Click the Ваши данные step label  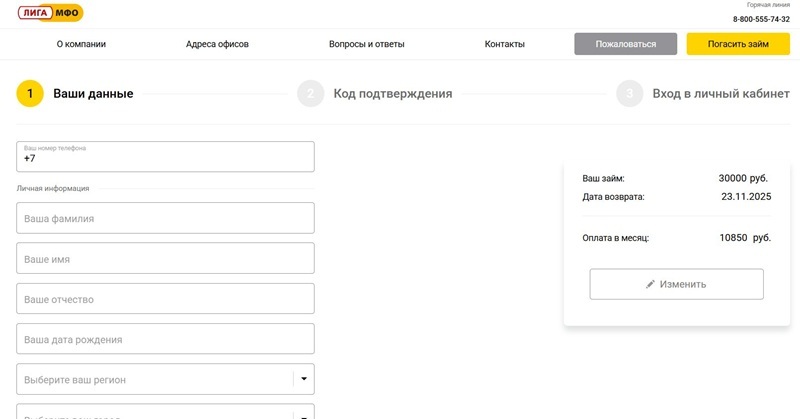point(93,93)
